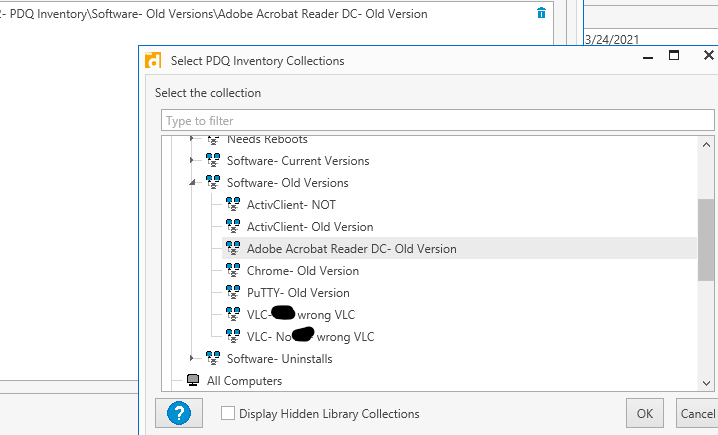The image size is (718, 435).
Task: Collapse the Software- Old Versions node
Action: [x=192, y=183]
